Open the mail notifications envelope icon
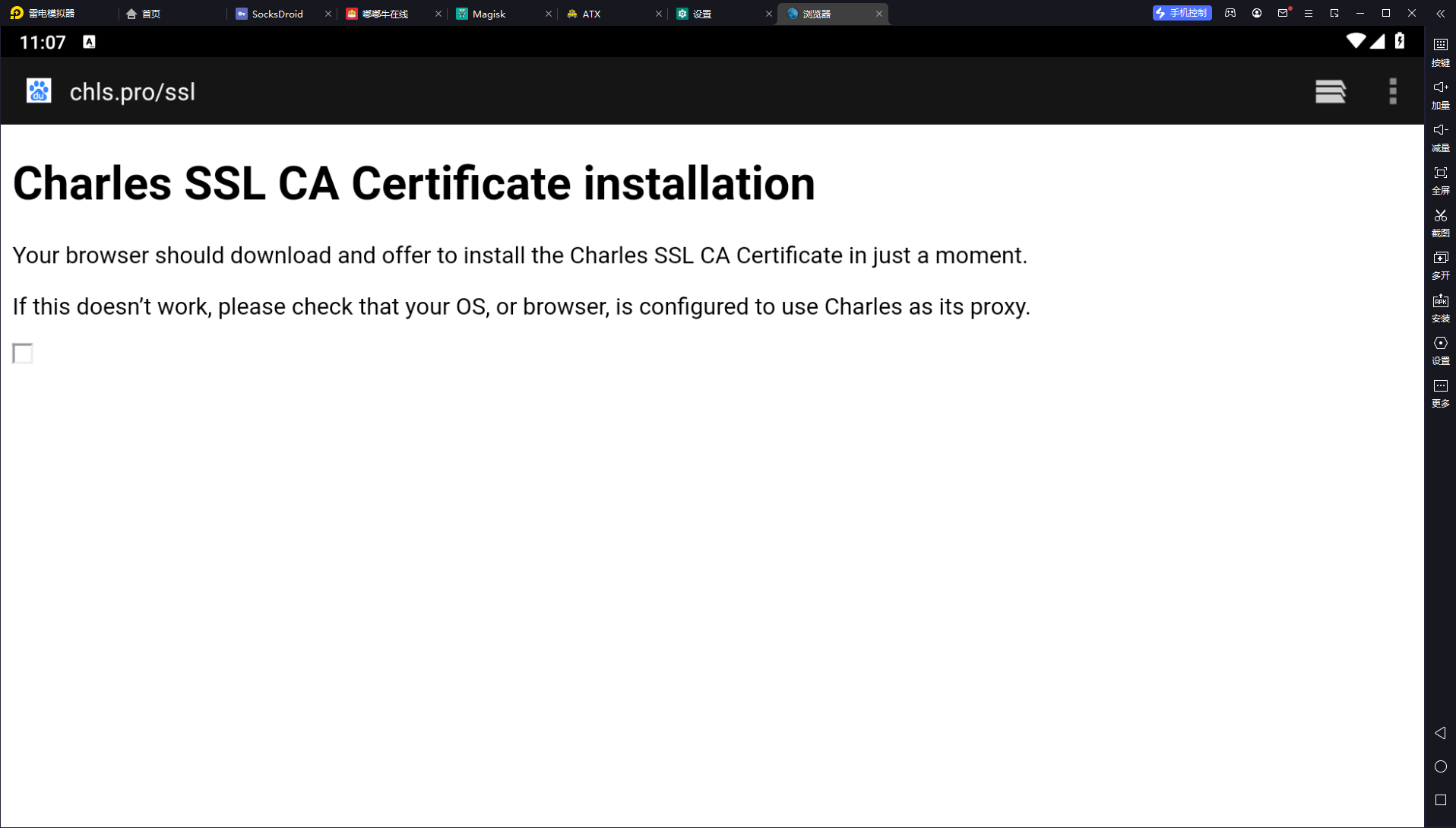 [x=1283, y=13]
